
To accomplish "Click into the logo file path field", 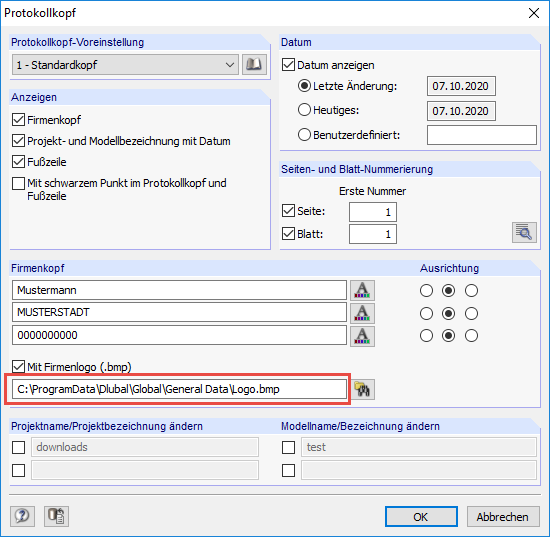I will (x=179, y=389).
